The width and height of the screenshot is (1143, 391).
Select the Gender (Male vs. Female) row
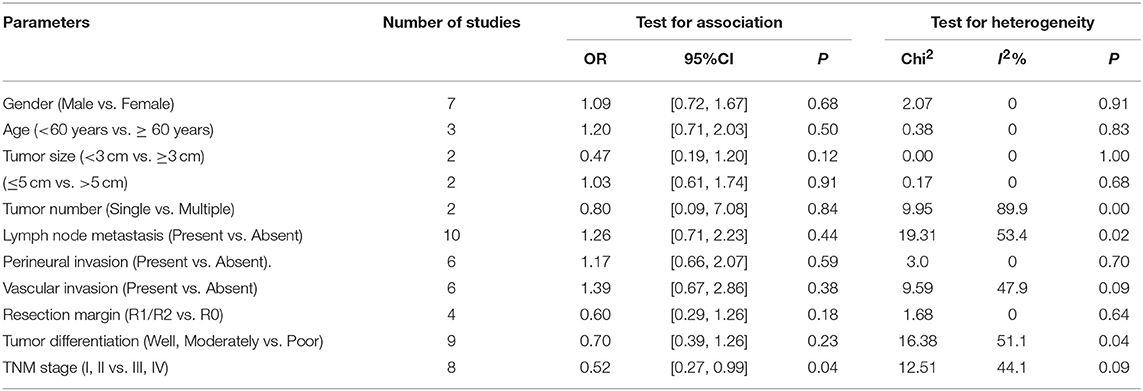tap(571, 107)
